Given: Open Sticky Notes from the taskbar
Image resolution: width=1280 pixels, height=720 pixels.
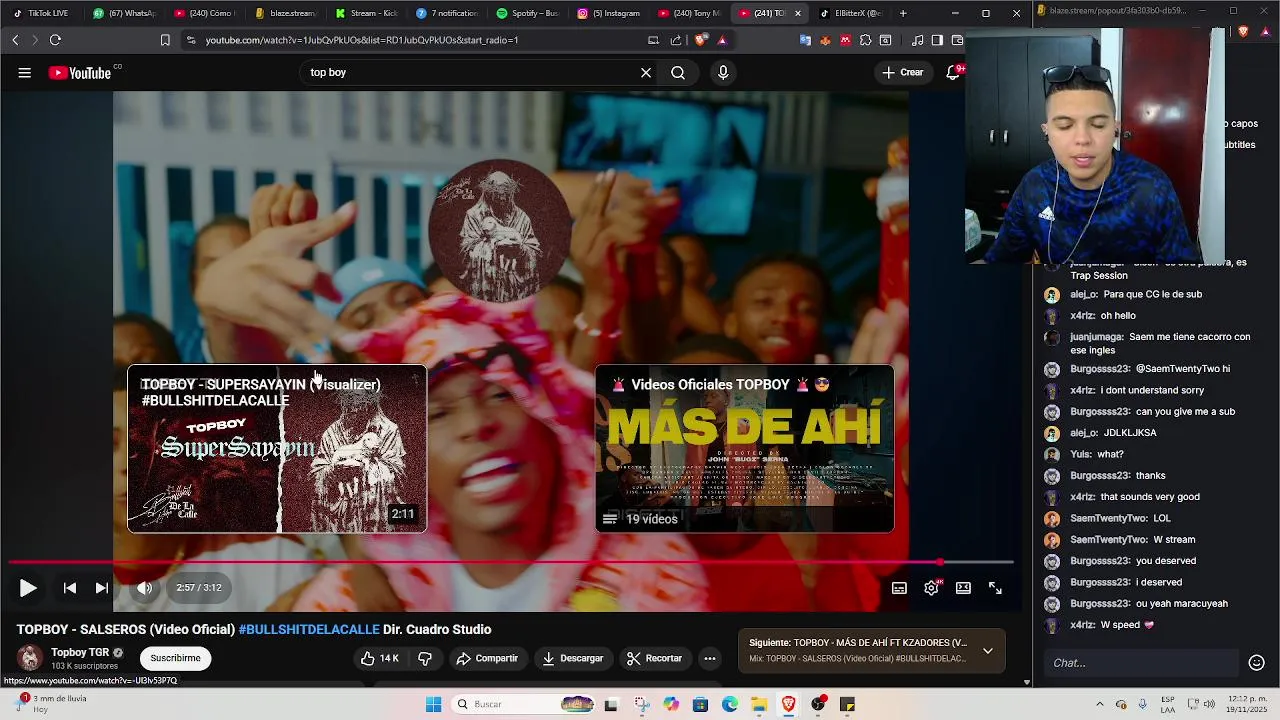Looking at the screenshot, I should click(848, 704).
